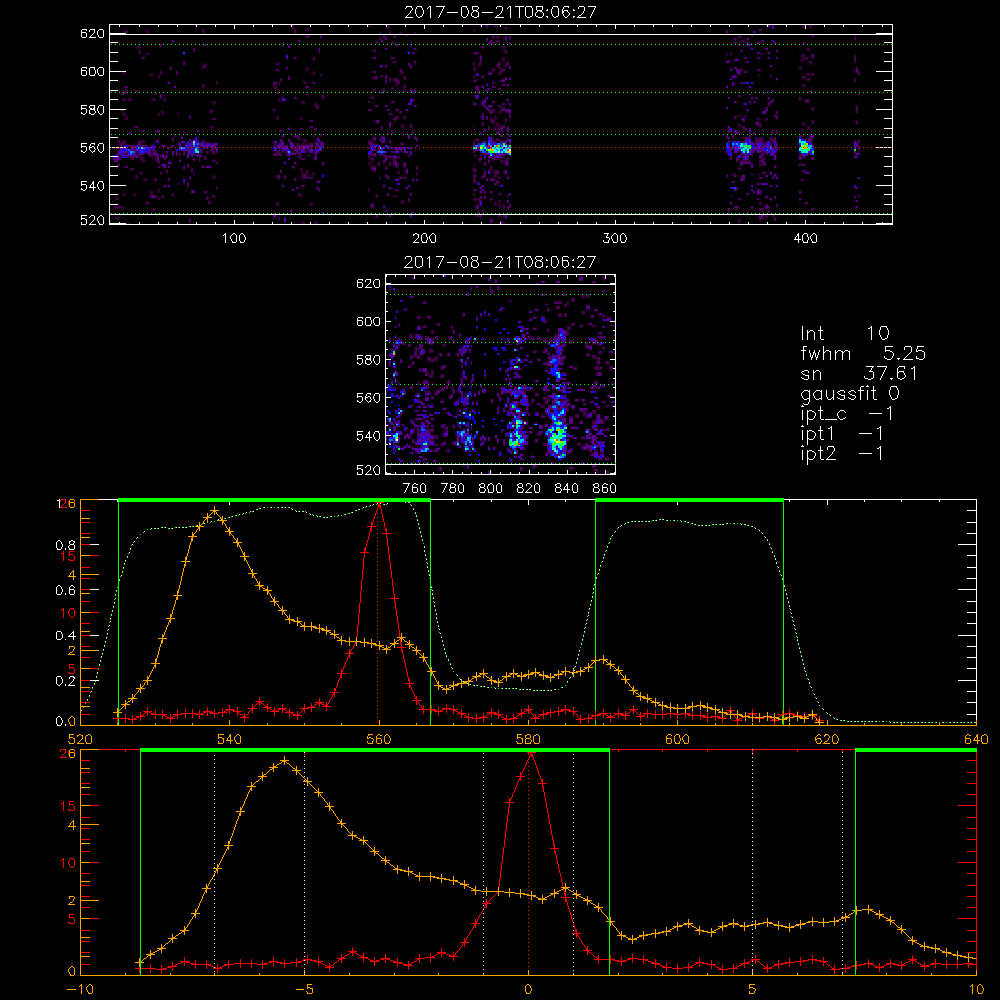Click the orange curve peak near 538 in profile plot
The image size is (1000, 1000).
point(215,511)
